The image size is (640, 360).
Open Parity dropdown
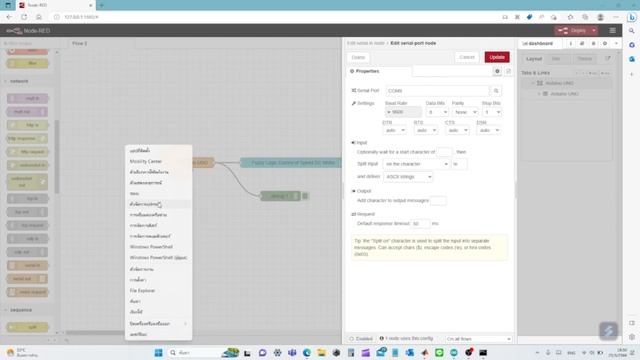point(465,112)
